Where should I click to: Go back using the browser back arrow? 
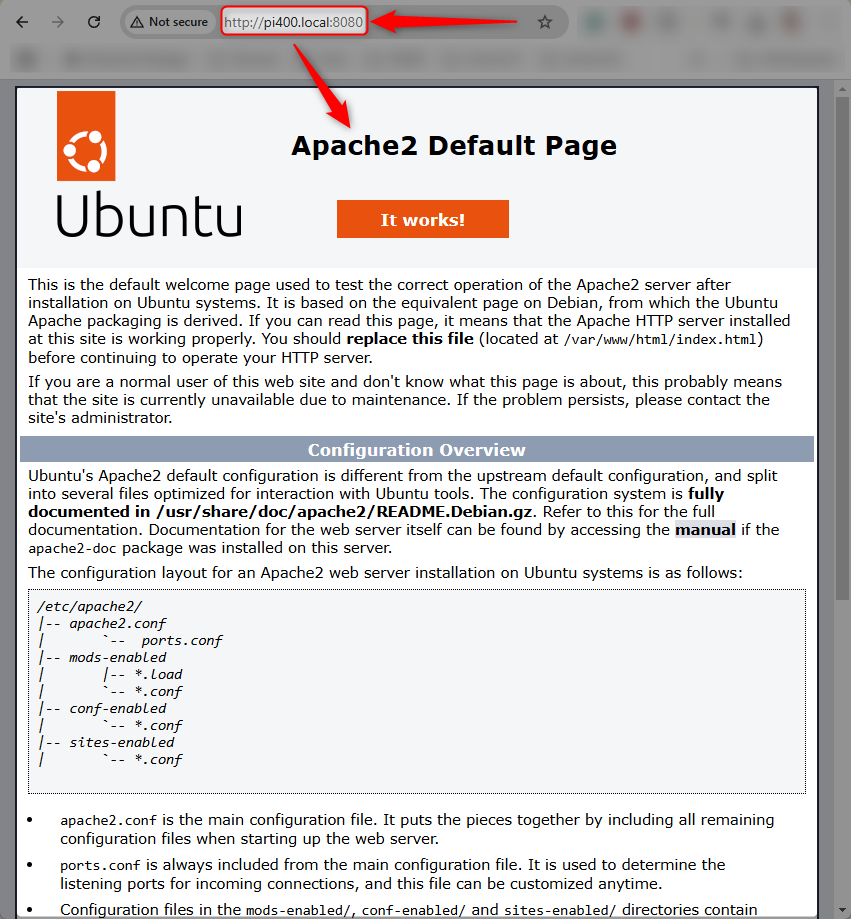click(22, 22)
